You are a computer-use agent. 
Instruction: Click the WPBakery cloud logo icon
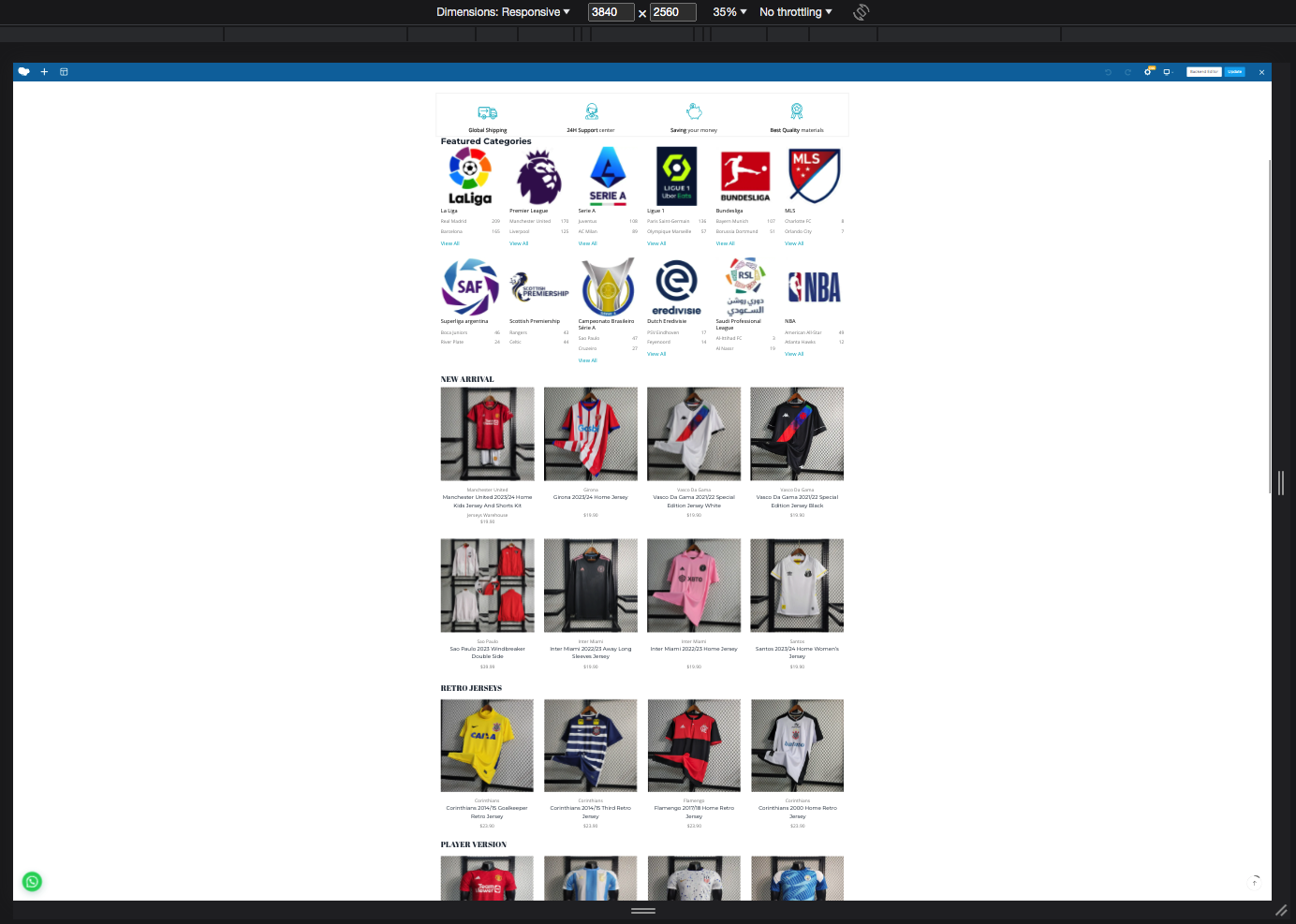[24, 72]
